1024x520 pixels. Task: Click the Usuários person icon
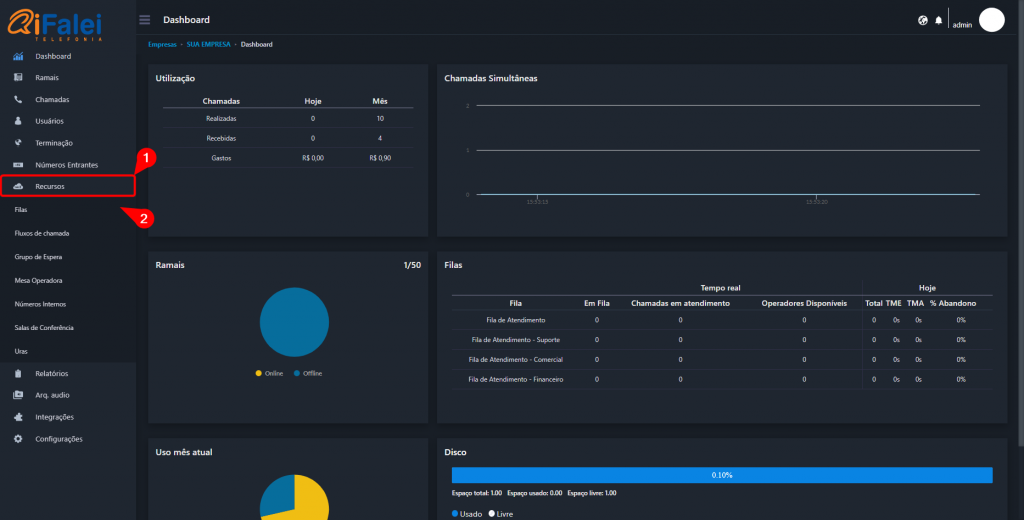coord(18,121)
